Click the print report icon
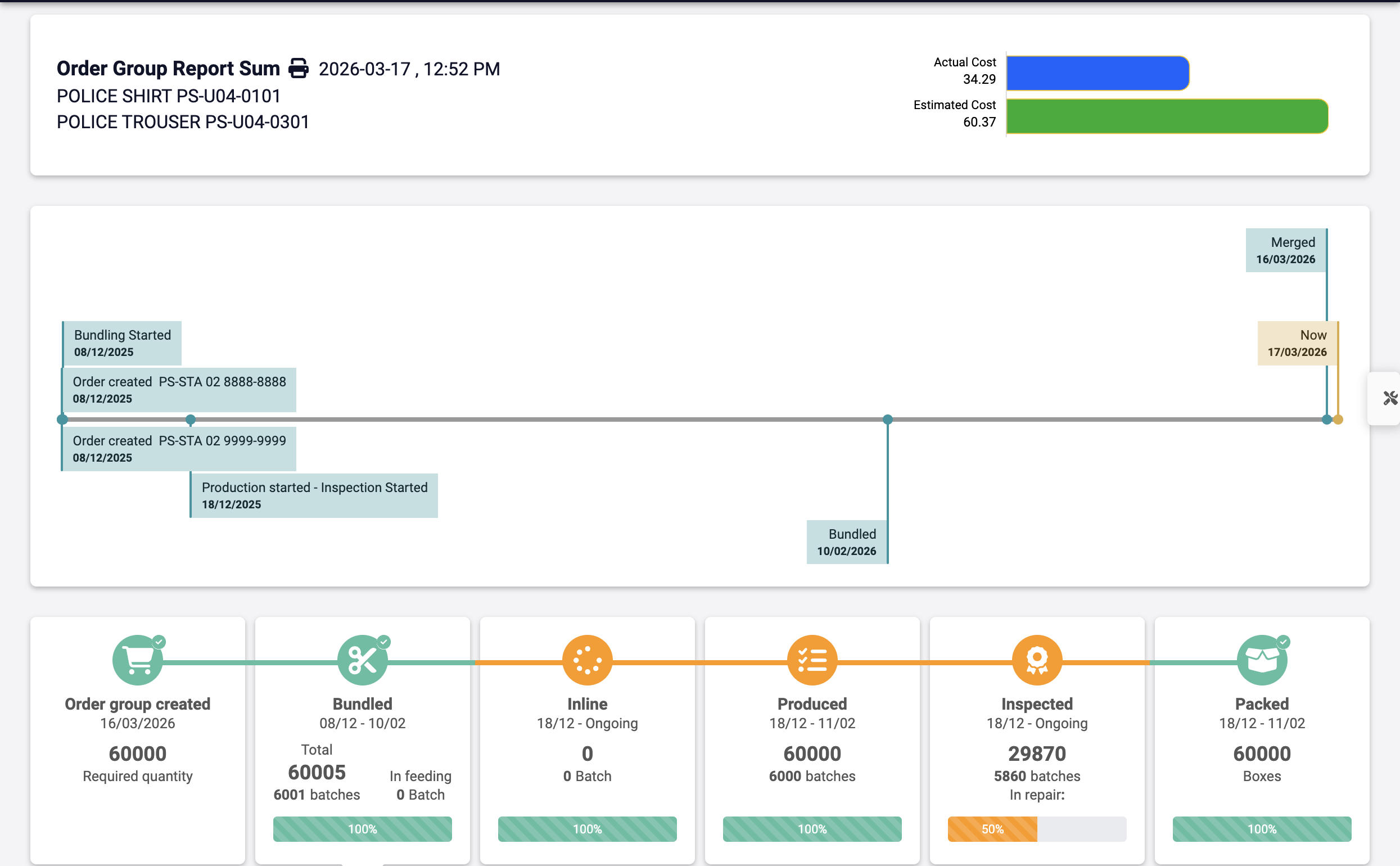Screen dimensions: 1400x866 (299, 68)
